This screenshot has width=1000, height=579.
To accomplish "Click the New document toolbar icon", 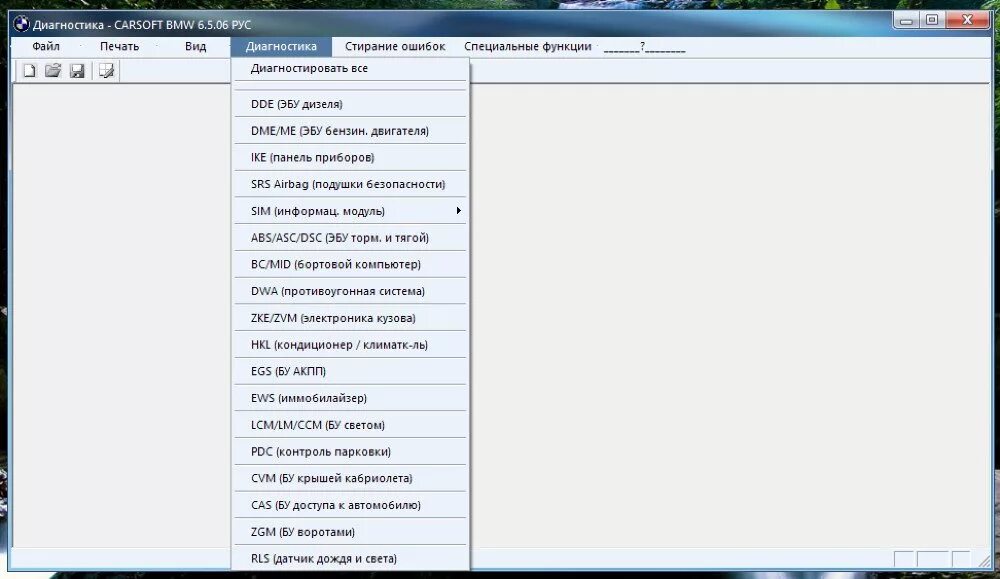I will (29, 71).
